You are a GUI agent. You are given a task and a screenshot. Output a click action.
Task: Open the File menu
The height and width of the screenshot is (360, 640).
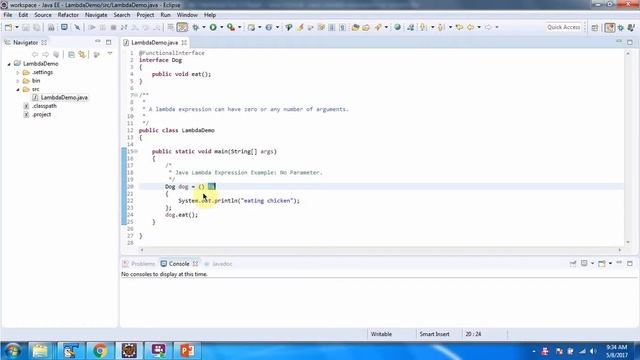point(8,15)
